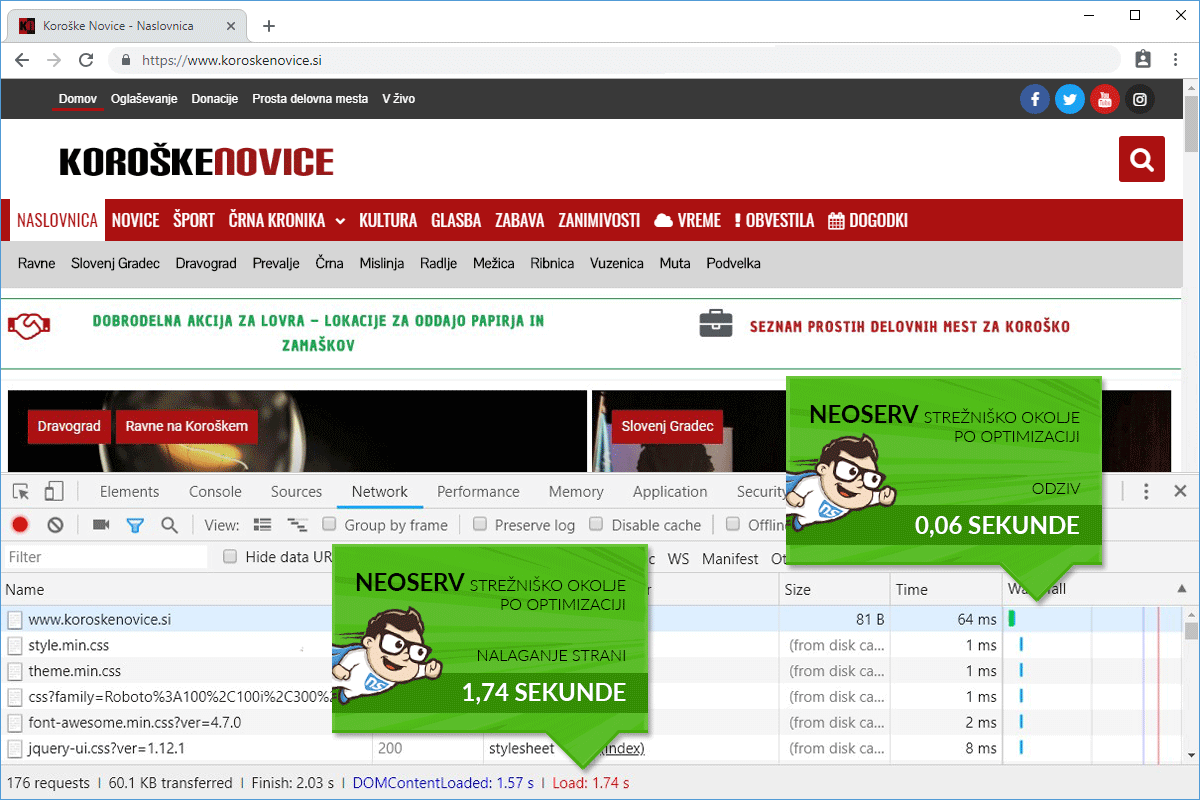Click the YouTube social icon
1200x800 pixels.
point(1104,99)
